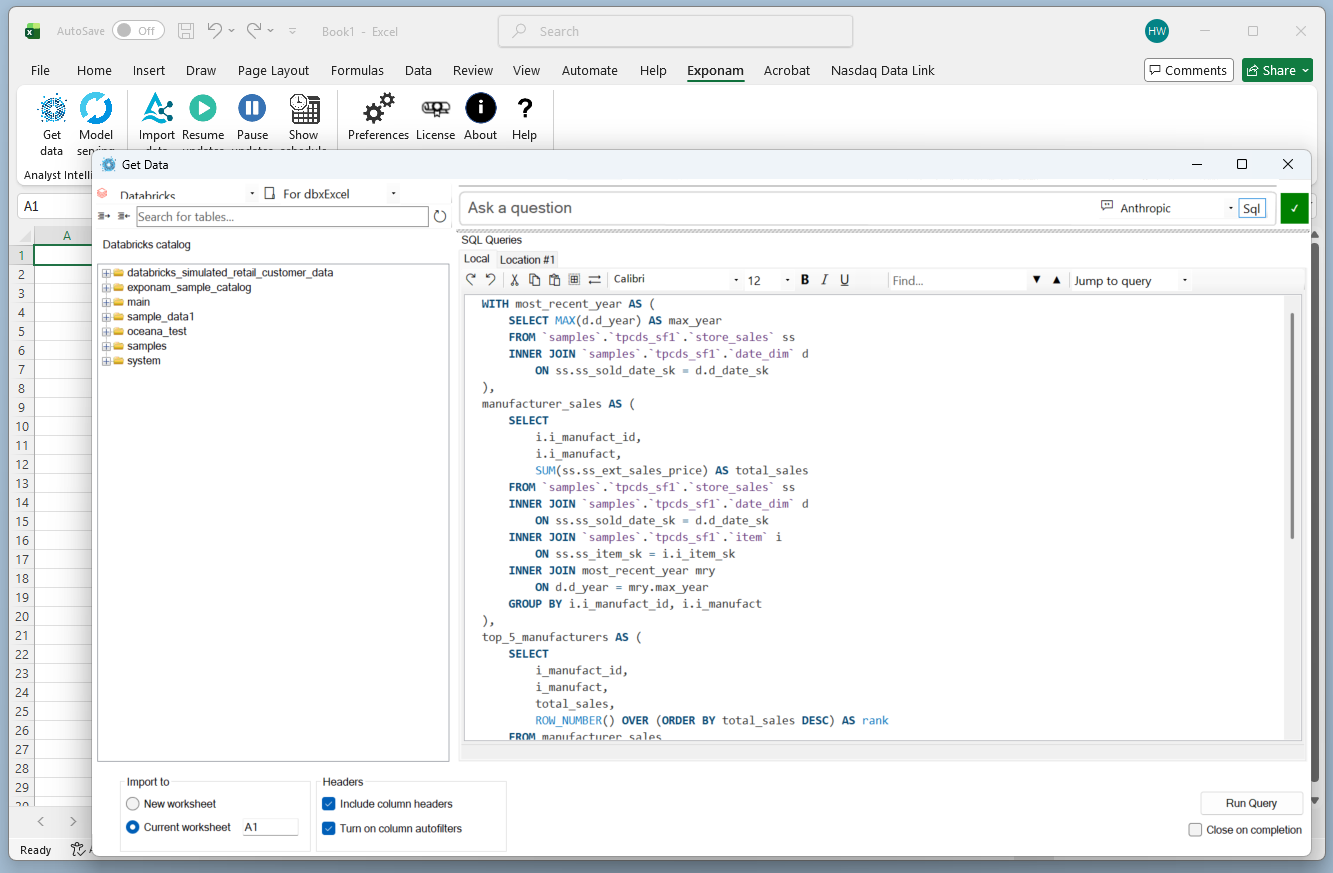Click the find next down-arrow icon

tap(1037, 280)
